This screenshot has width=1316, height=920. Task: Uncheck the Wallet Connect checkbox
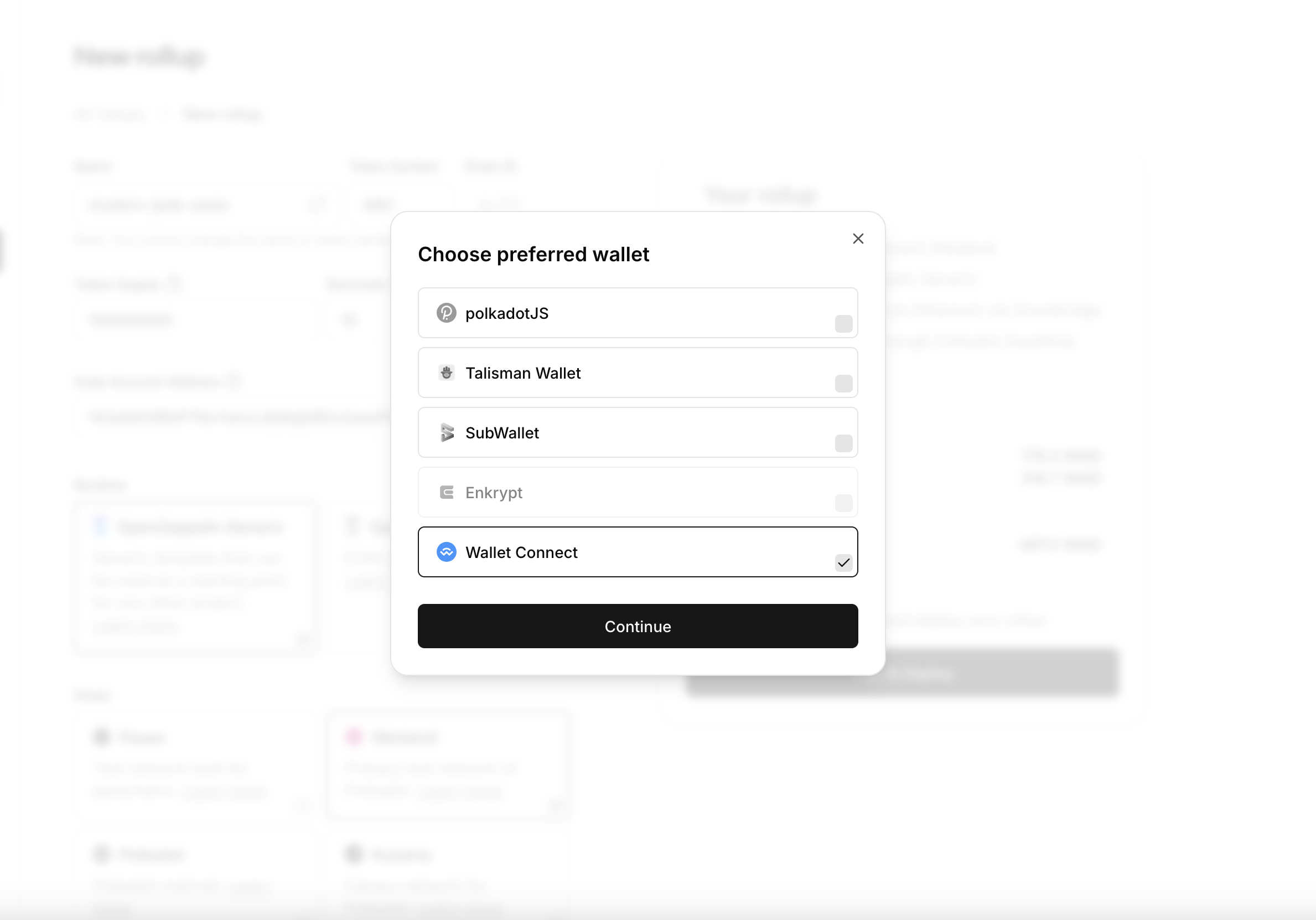(x=844, y=563)
